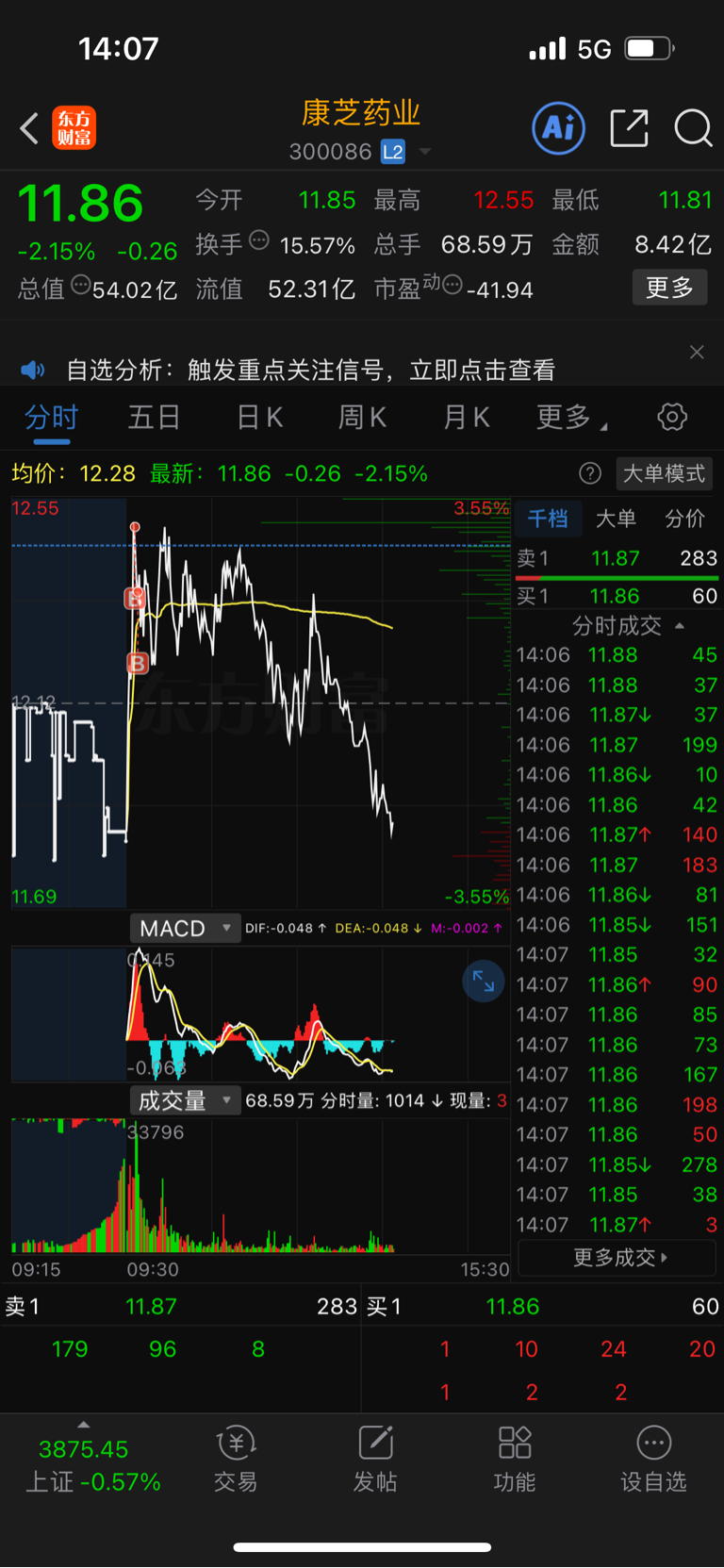
Task: Go back with the left arrow
Action: pos(29,128)
